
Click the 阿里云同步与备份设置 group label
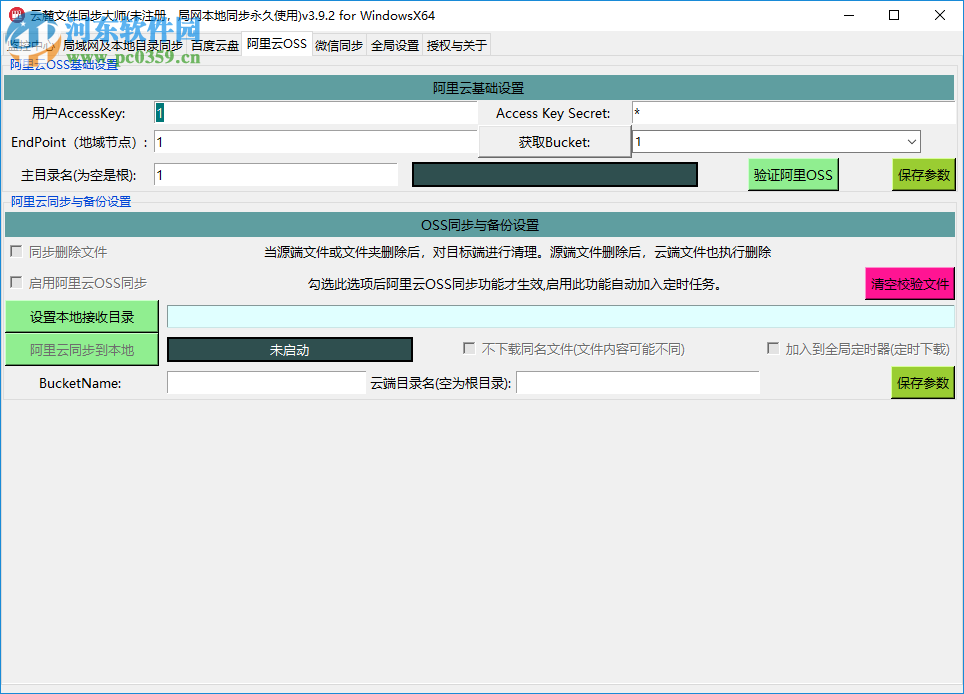pyautogui.click(x=71, y=202)
